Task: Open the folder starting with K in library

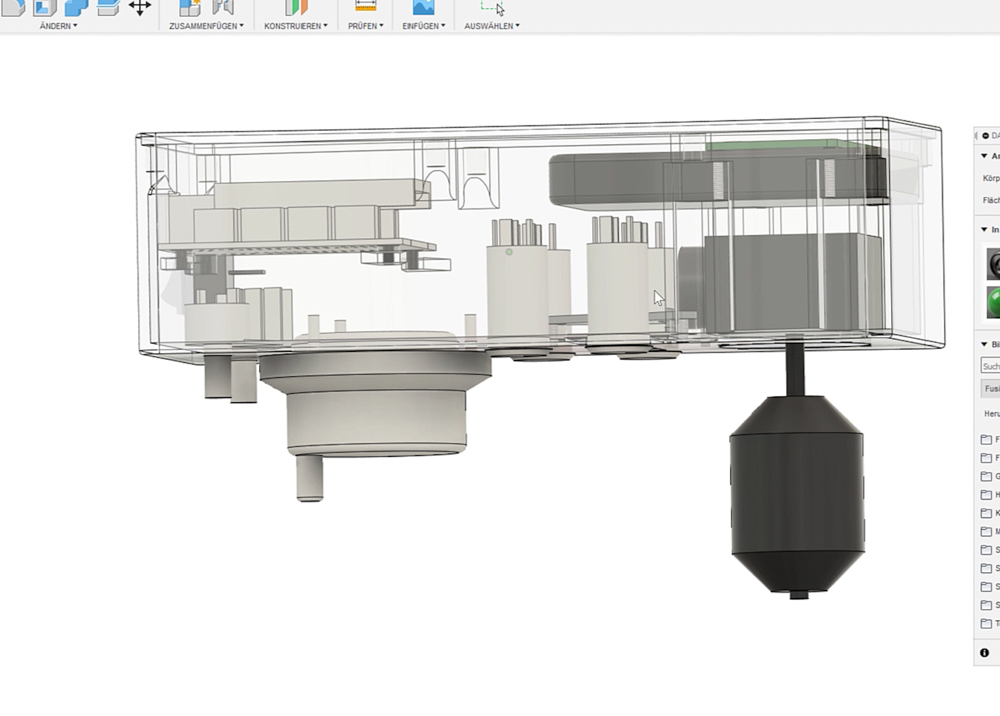Action: 990,513
